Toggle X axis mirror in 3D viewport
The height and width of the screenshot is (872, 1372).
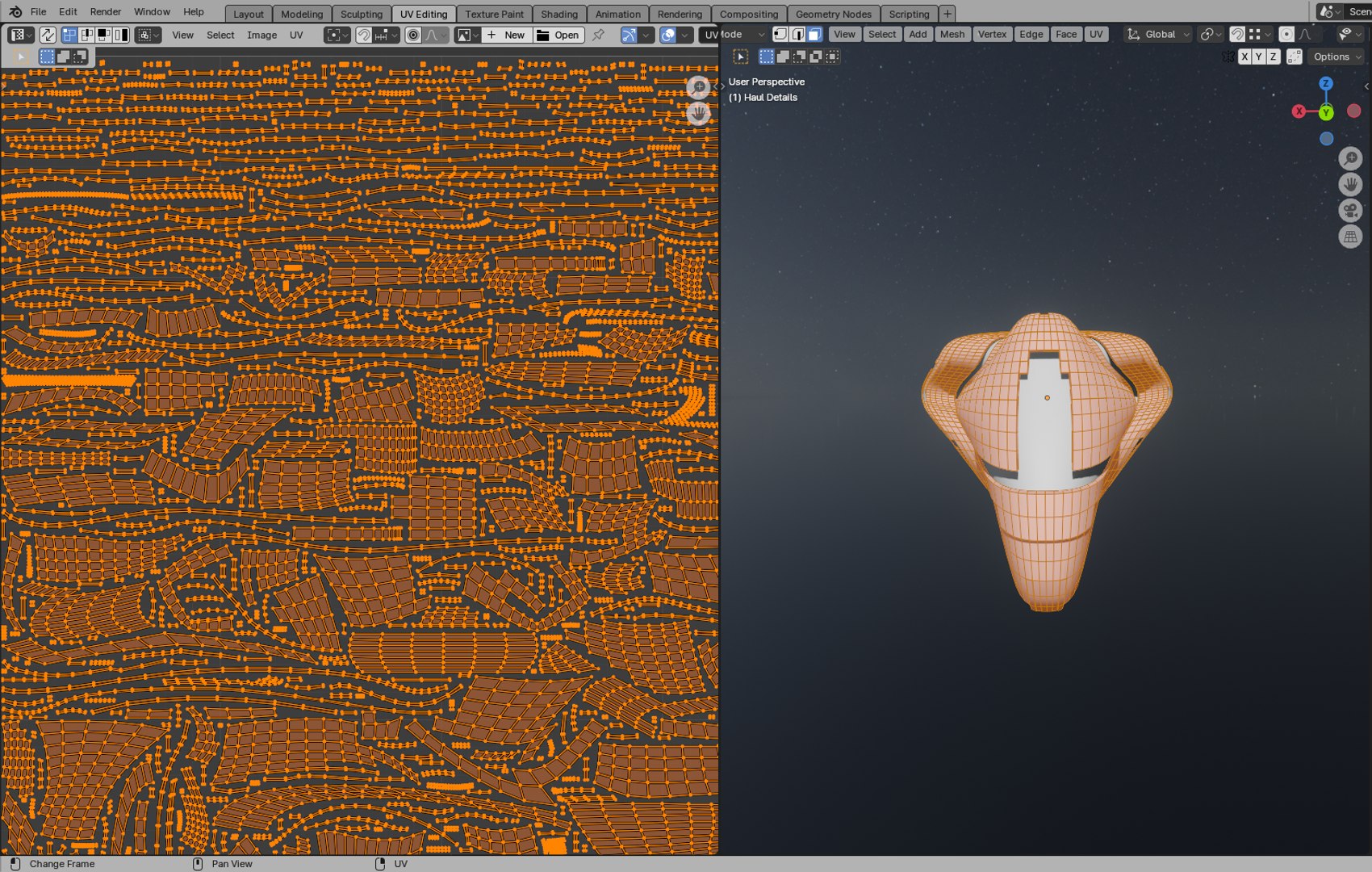(1244, 57)
